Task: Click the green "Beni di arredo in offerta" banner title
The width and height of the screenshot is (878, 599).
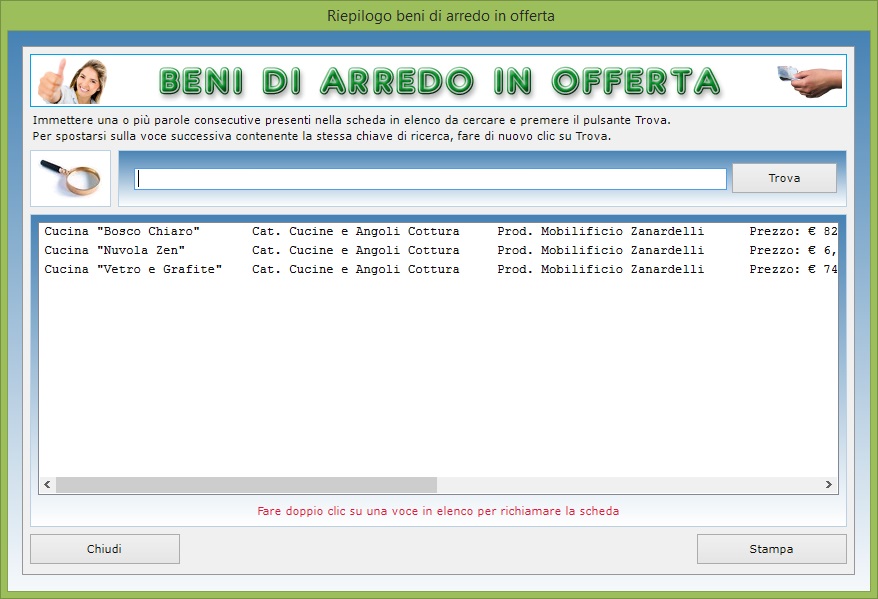Action: click(439, 81)
